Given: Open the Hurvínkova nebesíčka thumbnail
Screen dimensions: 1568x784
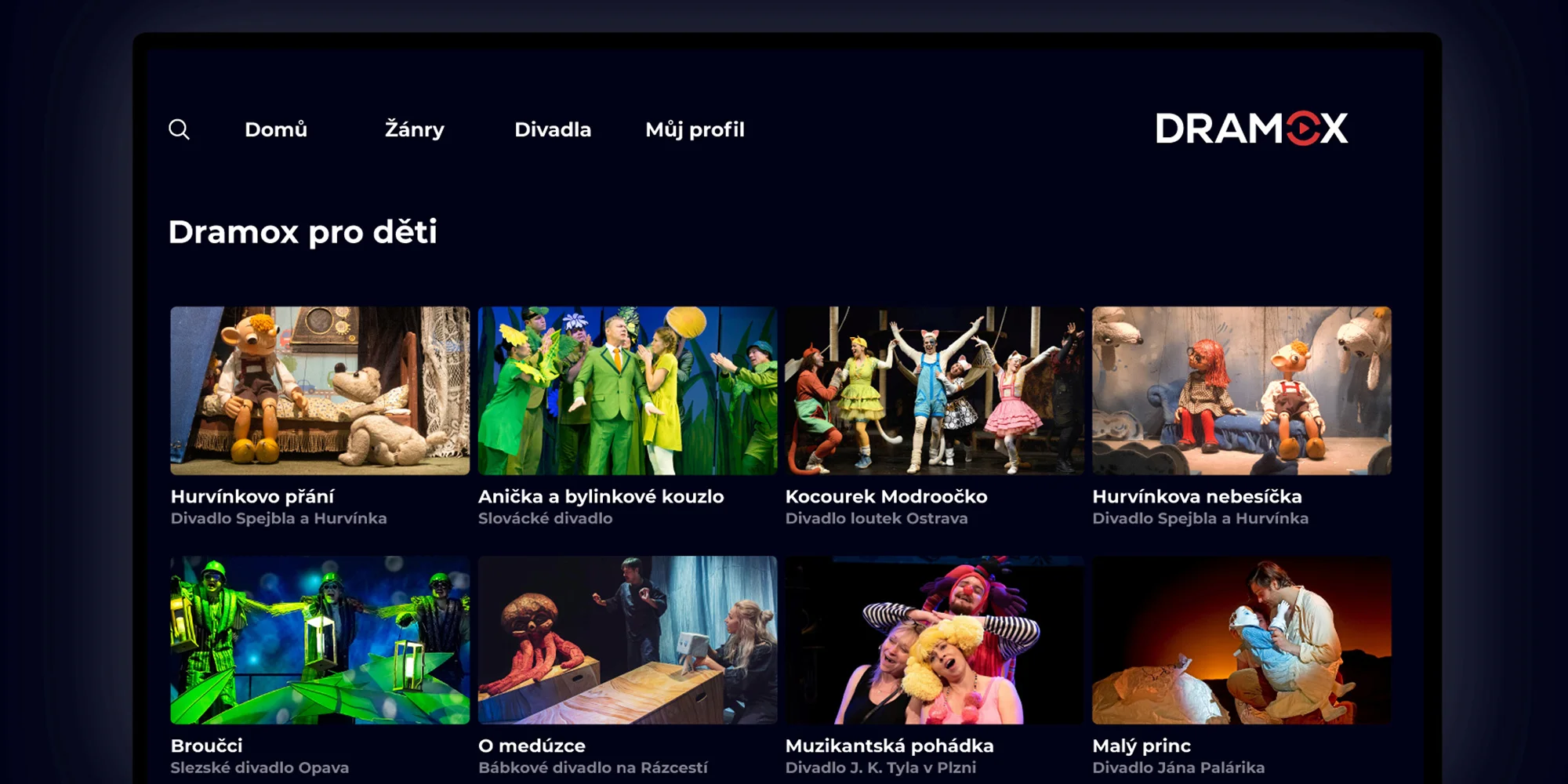Looking at the screenshot, I should (1242, 390).
